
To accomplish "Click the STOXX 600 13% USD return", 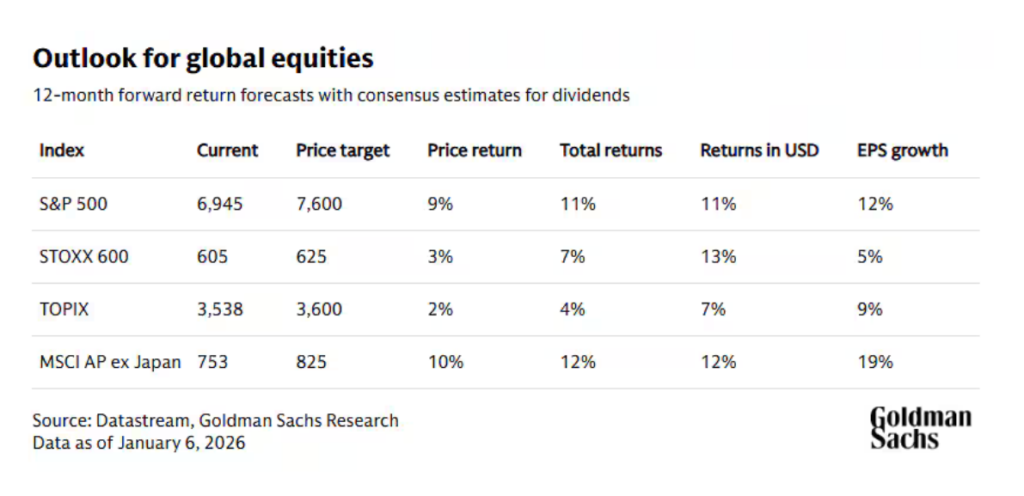I will (x=718, y=257).
